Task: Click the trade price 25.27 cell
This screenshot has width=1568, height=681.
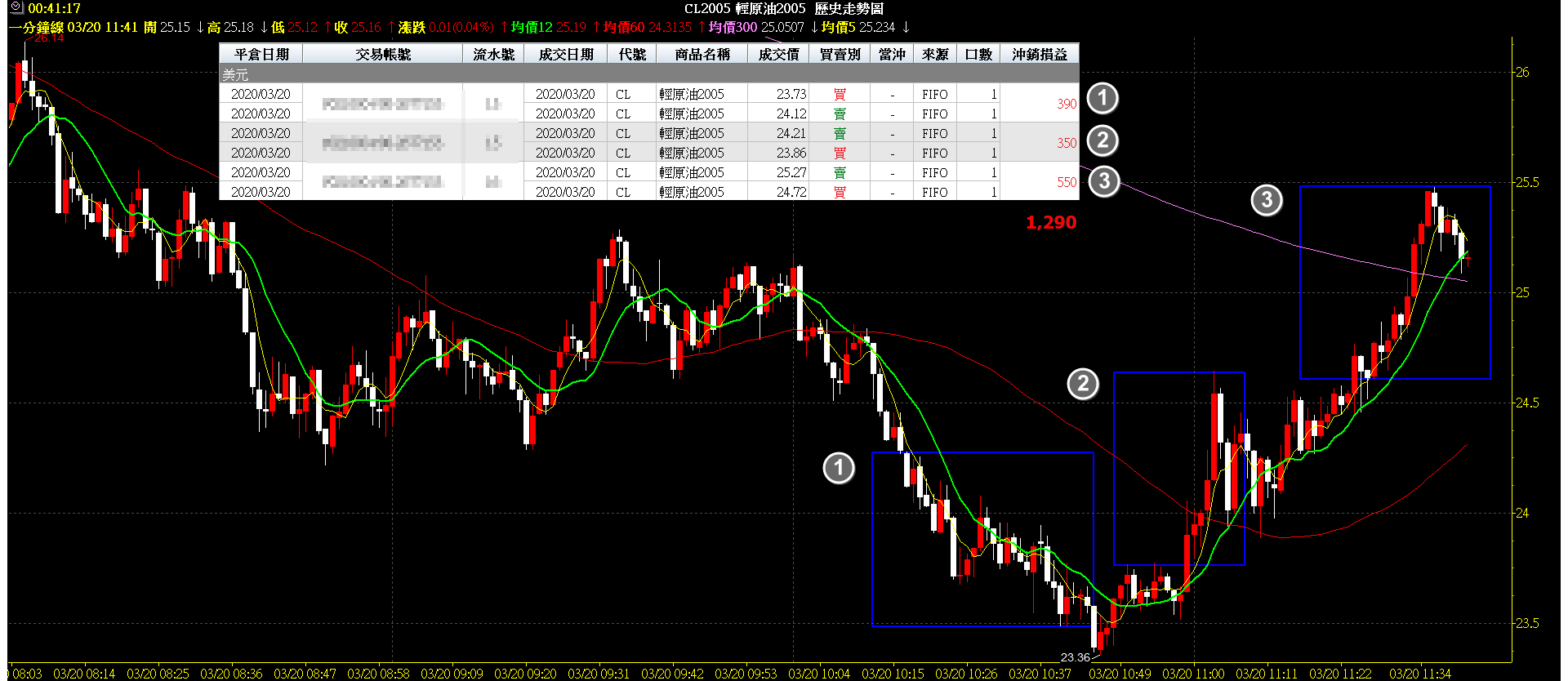Action: pos(779,172)
